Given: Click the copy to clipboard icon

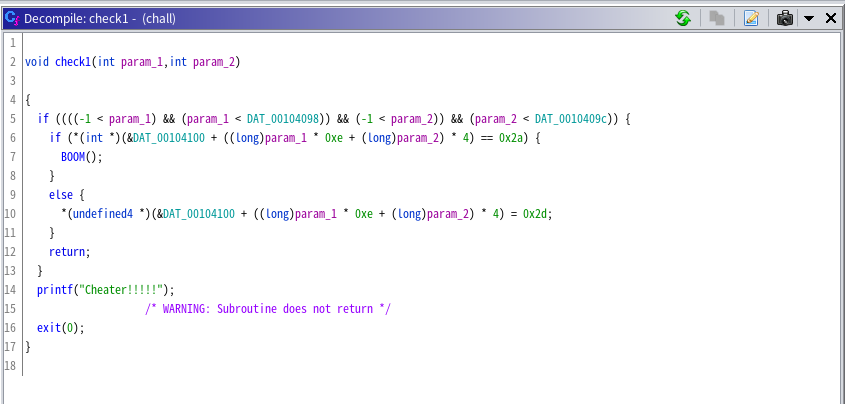Looking at the screenshot, I should (717, 19).
